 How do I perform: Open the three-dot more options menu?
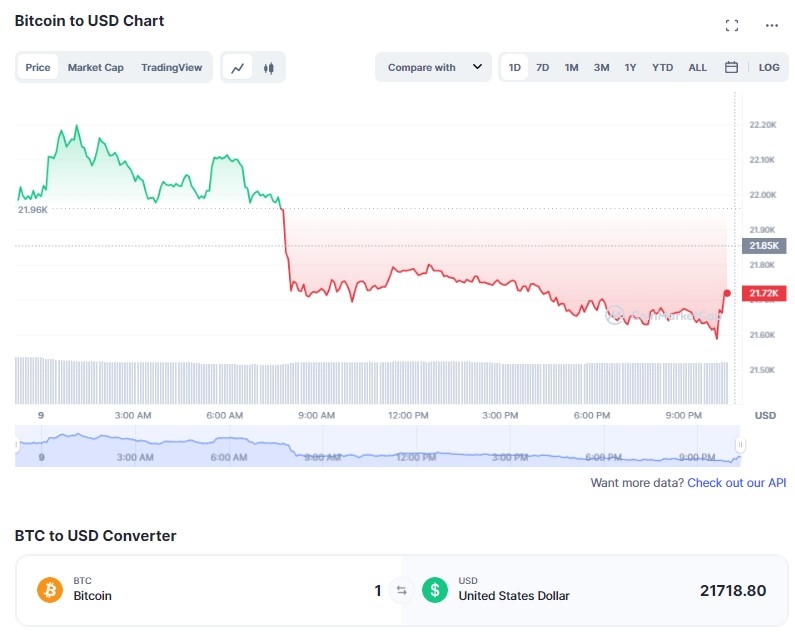click(772, 25)
